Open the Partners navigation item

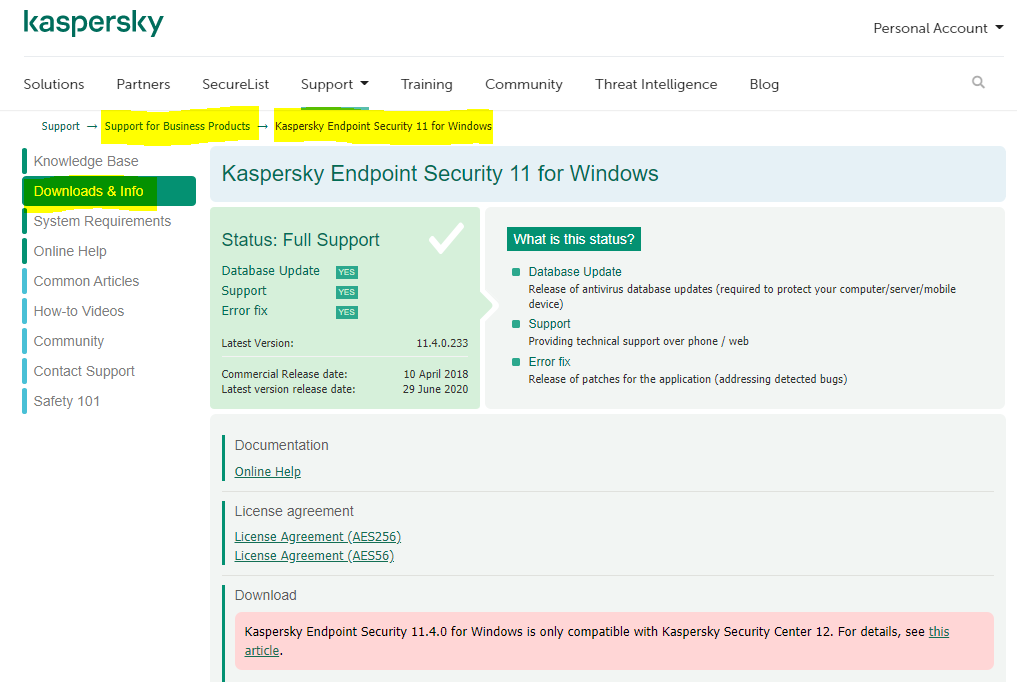(x=143, y=84)
